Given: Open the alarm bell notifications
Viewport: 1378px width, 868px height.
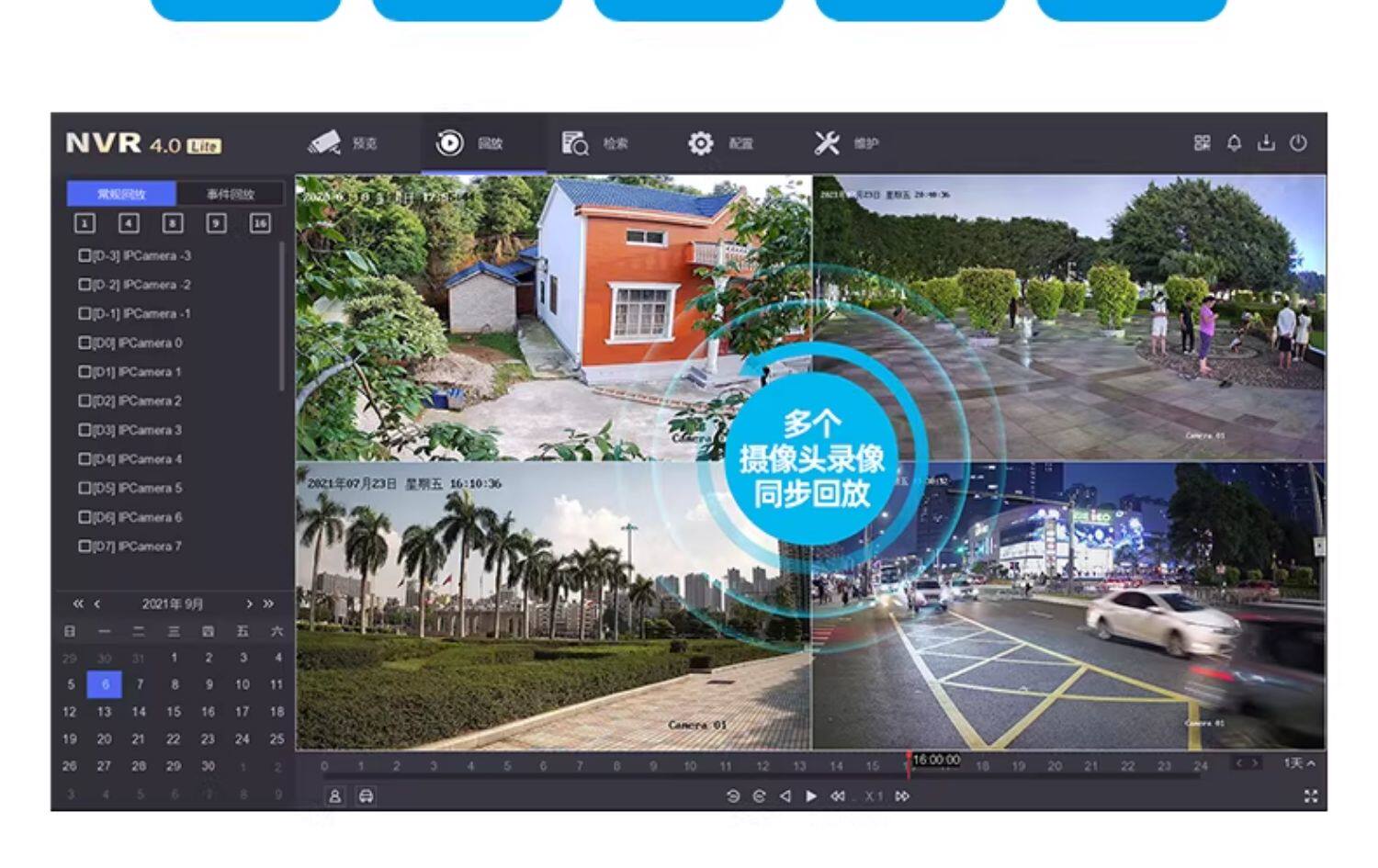Looking at the screenshot, I should click(x=1234, y=143).
